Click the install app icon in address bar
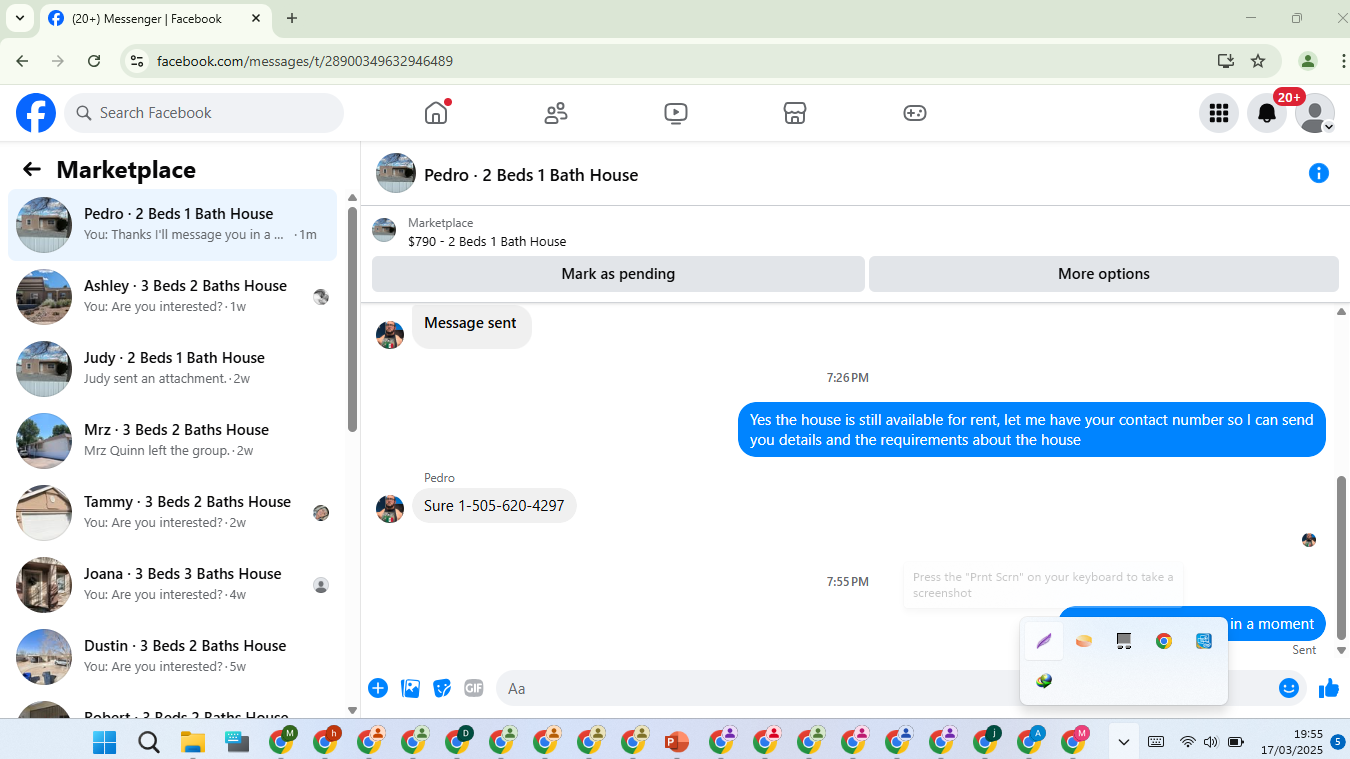The image size is (1350, 759). (1226, 61)
